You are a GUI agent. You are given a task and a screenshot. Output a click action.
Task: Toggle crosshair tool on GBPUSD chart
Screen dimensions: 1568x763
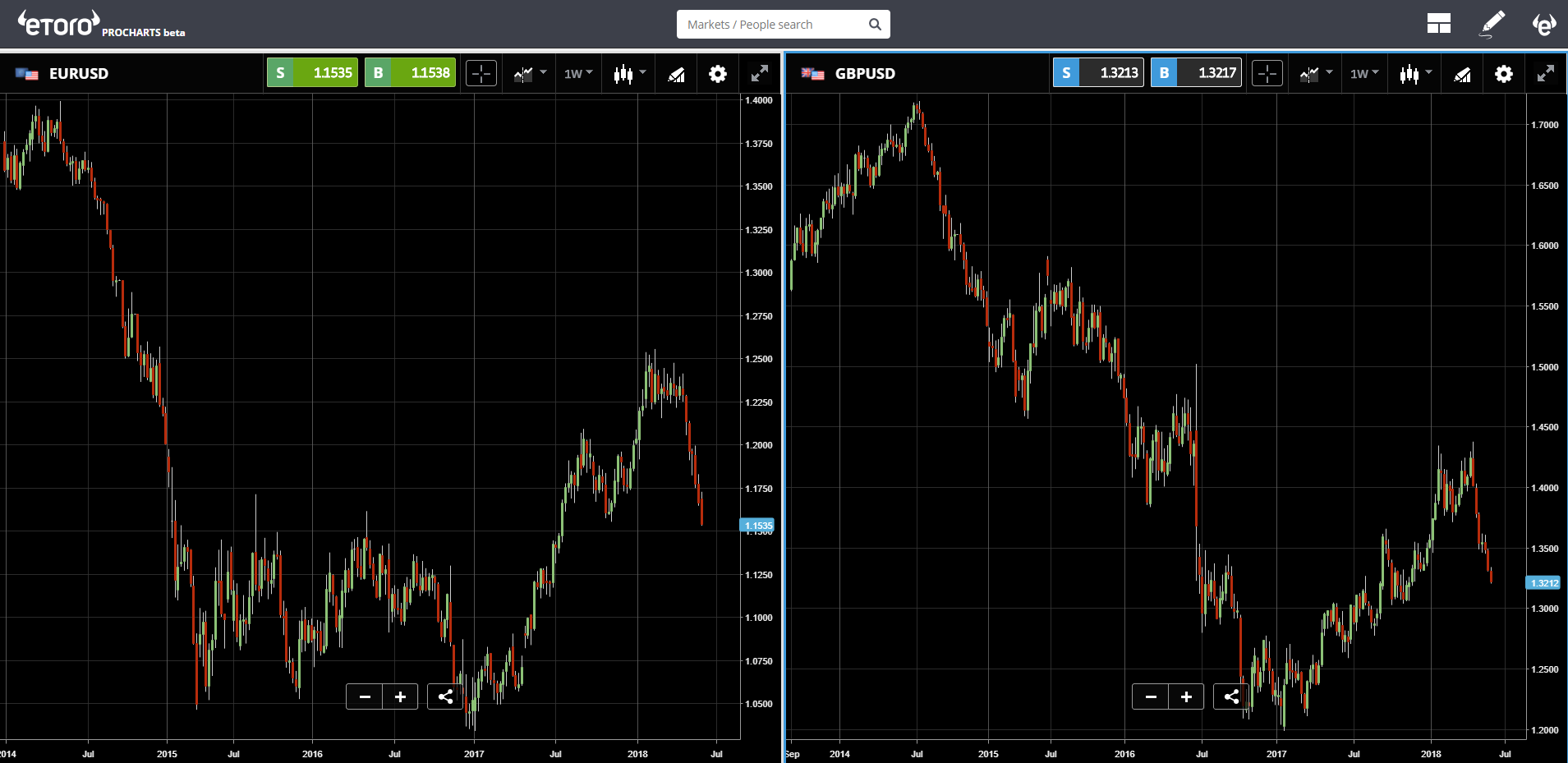pos(1267,73)
